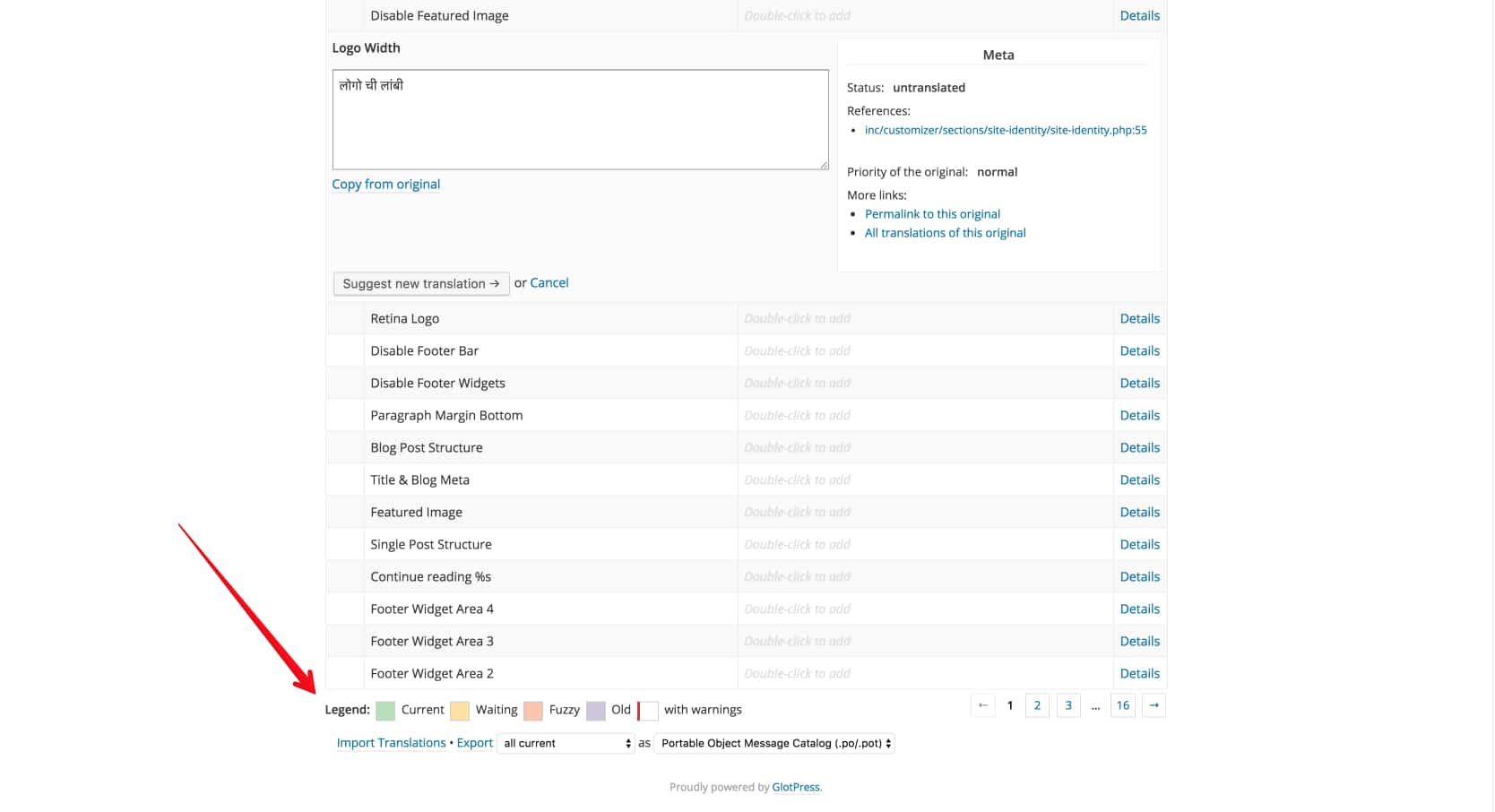Cancel the current translation editor
1495x812 pixels.
[x=549, y=282]
